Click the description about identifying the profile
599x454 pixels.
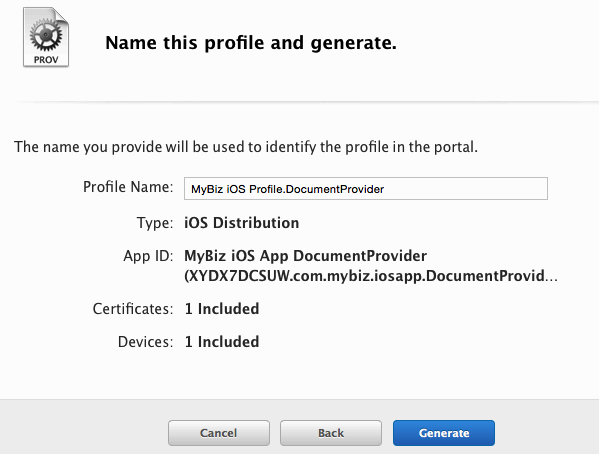point(246,147)
